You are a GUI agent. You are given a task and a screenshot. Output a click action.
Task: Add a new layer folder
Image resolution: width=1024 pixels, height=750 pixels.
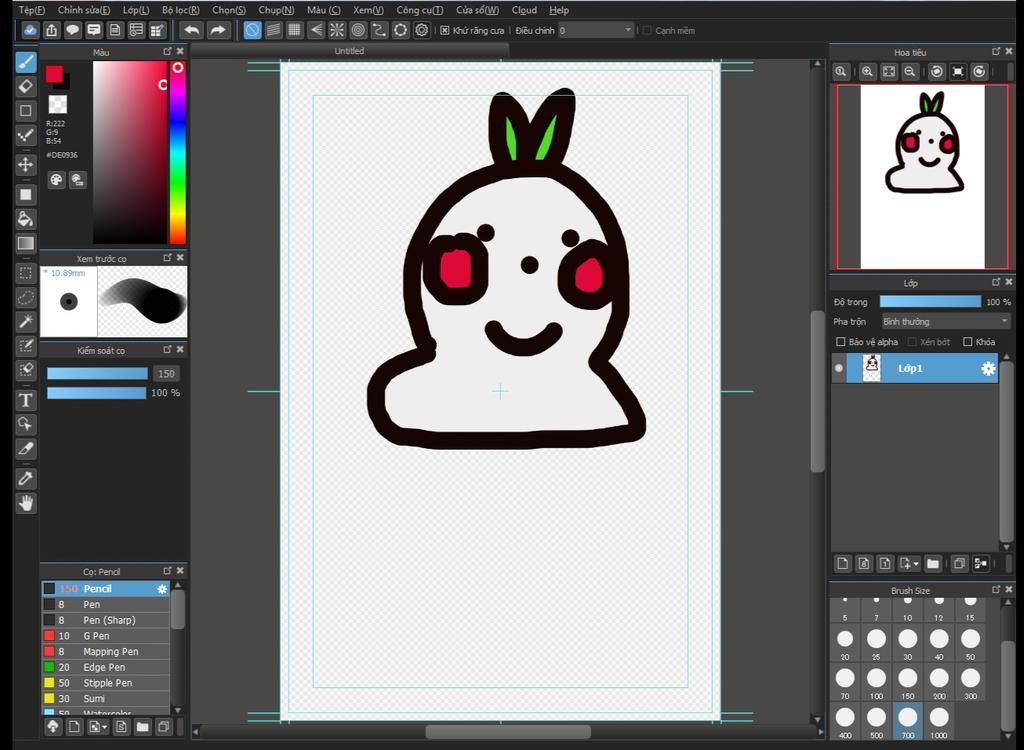[933, 563]
